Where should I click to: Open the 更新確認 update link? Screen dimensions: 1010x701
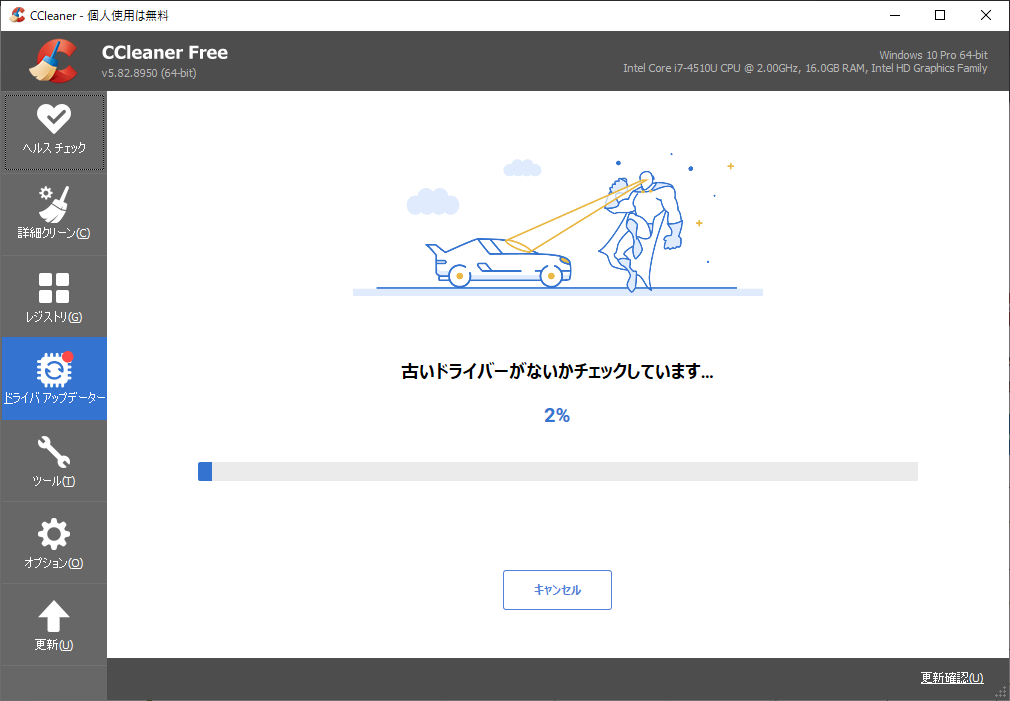(x=951, y=677)
